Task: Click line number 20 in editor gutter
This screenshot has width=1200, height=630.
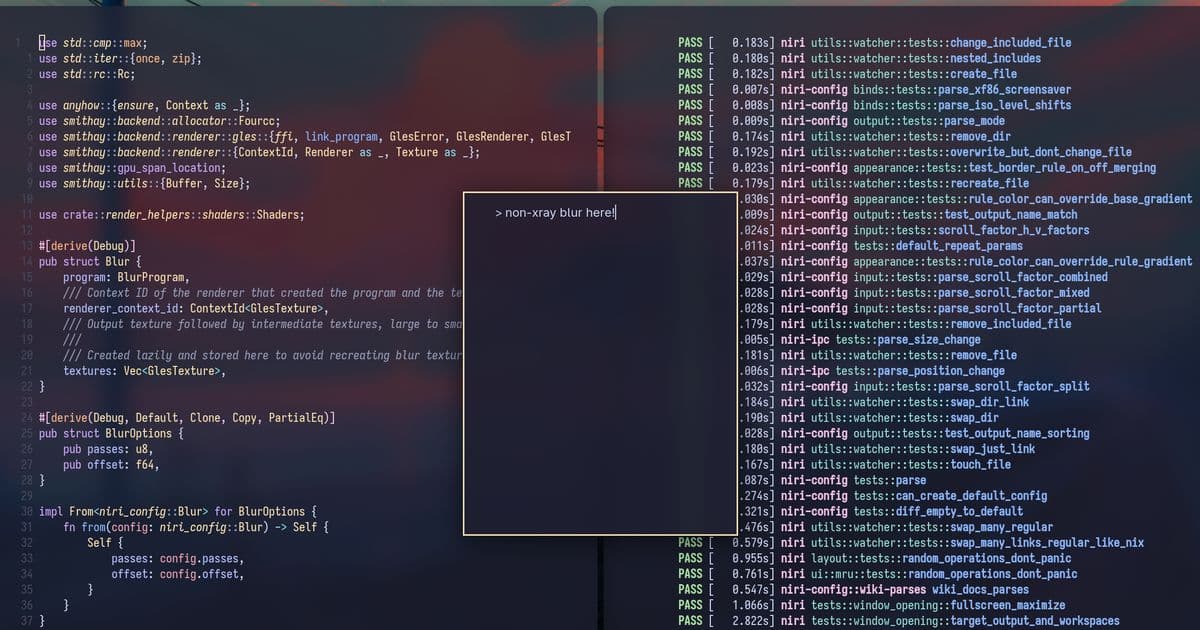Action: point(26,355)
